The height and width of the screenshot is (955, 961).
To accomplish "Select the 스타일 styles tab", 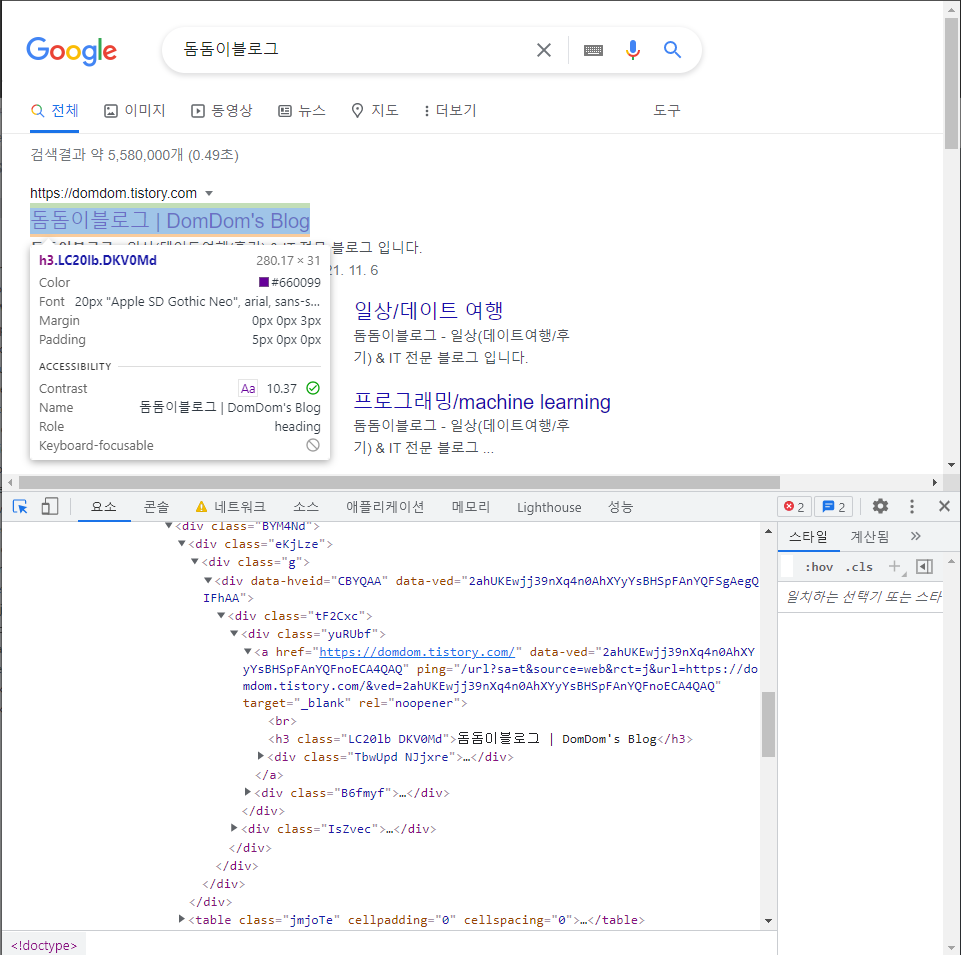I will (x=808, y=537).
